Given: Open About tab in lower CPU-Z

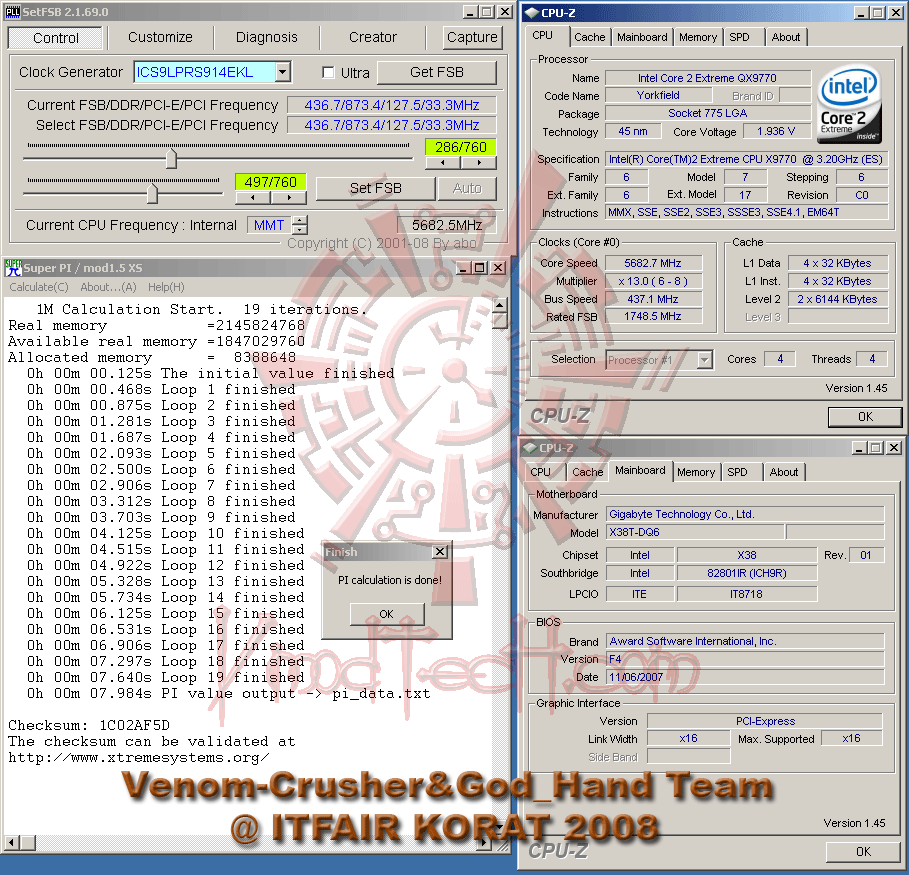Looking at the screenshot, I should pyautogui.click(x=784, y=472).
